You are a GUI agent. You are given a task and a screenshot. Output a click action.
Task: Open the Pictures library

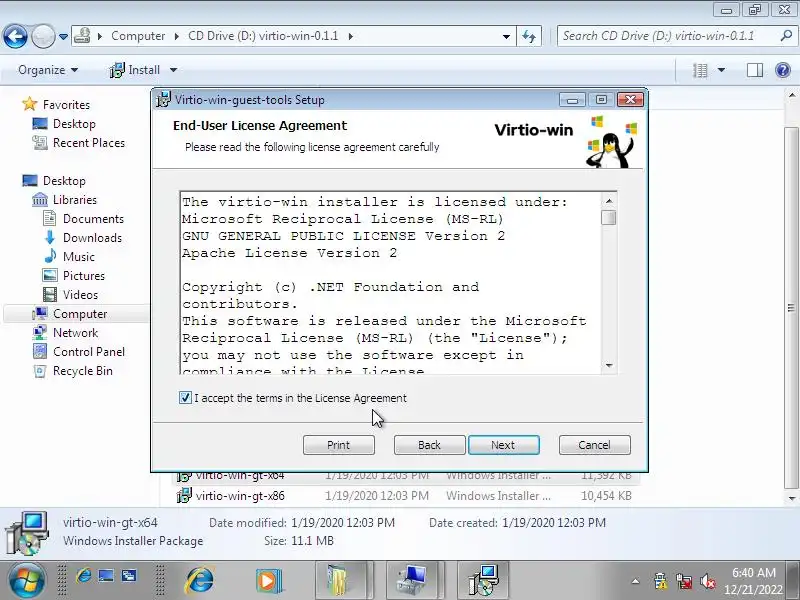tap(84, 276)
